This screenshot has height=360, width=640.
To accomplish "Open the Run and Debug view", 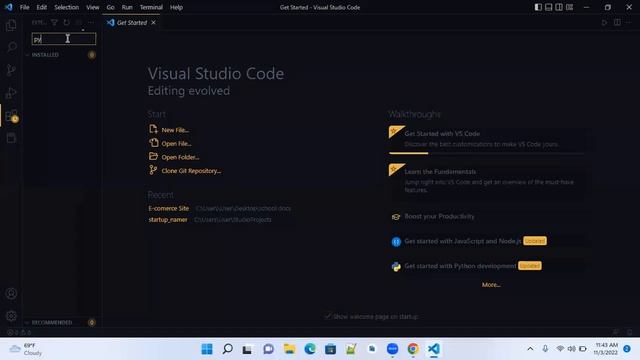I will point(11,93).
